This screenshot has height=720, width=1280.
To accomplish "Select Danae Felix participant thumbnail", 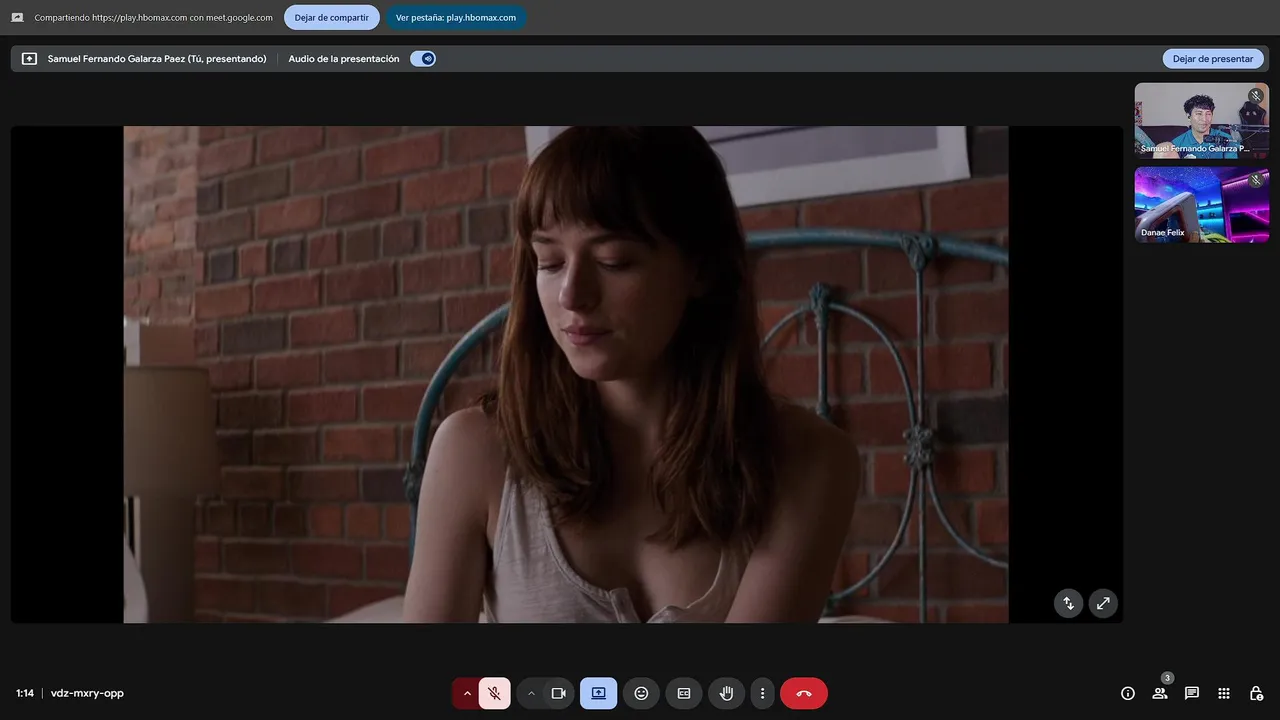I will [1201, 204].
